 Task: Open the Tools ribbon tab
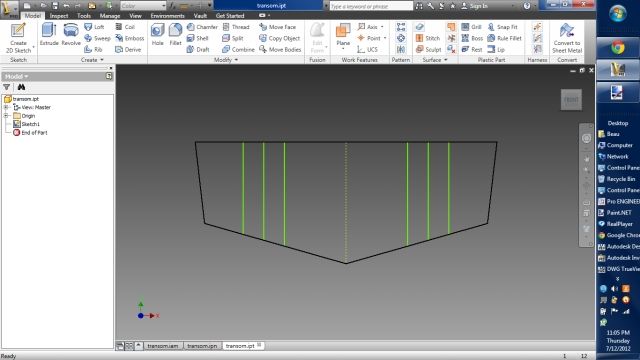(x=84, y=16)
